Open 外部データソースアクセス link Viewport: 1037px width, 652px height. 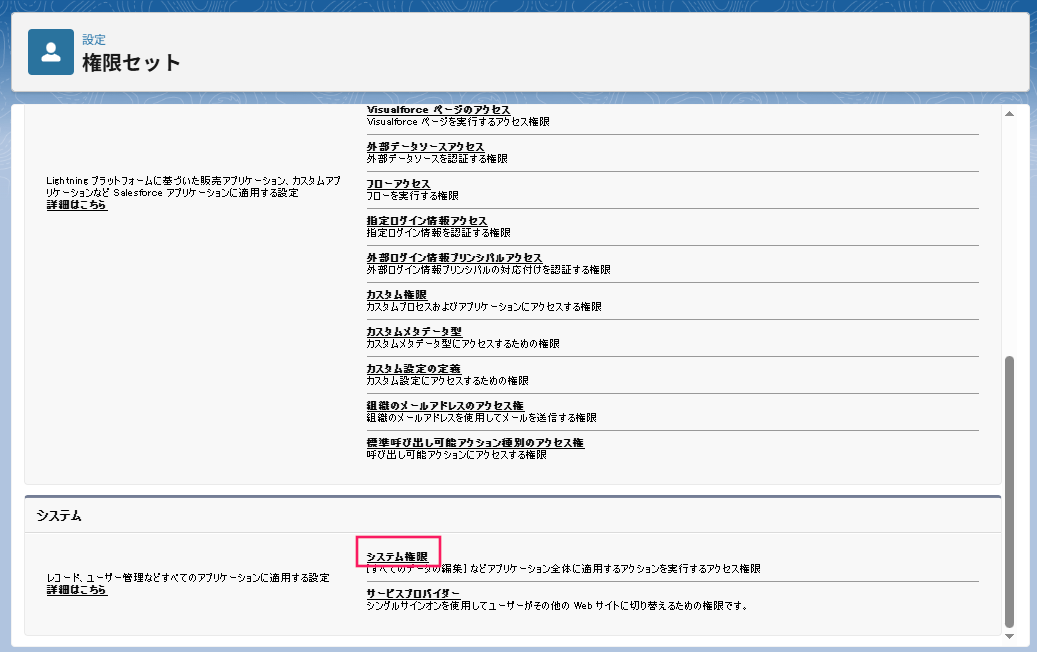pos(425,147)
